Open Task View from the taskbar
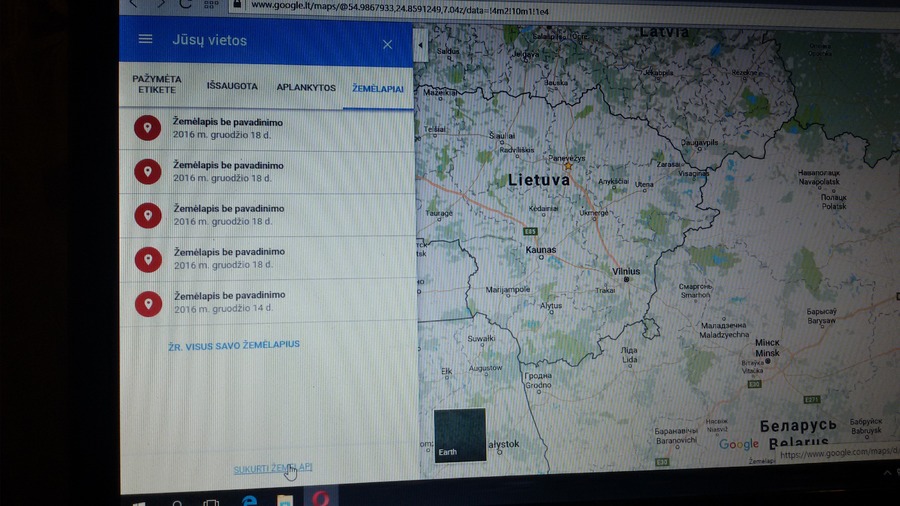 211,503
